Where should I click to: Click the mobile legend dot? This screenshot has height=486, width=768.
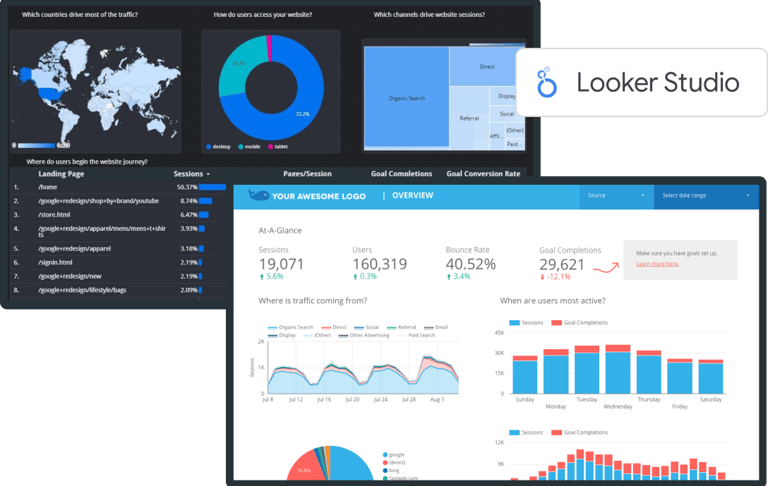240,146
